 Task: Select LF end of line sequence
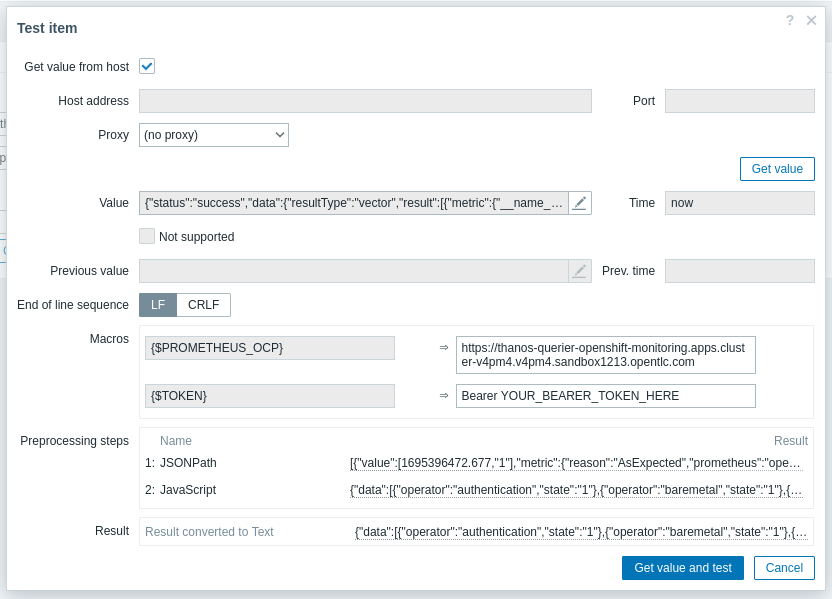tap(158, 305)
